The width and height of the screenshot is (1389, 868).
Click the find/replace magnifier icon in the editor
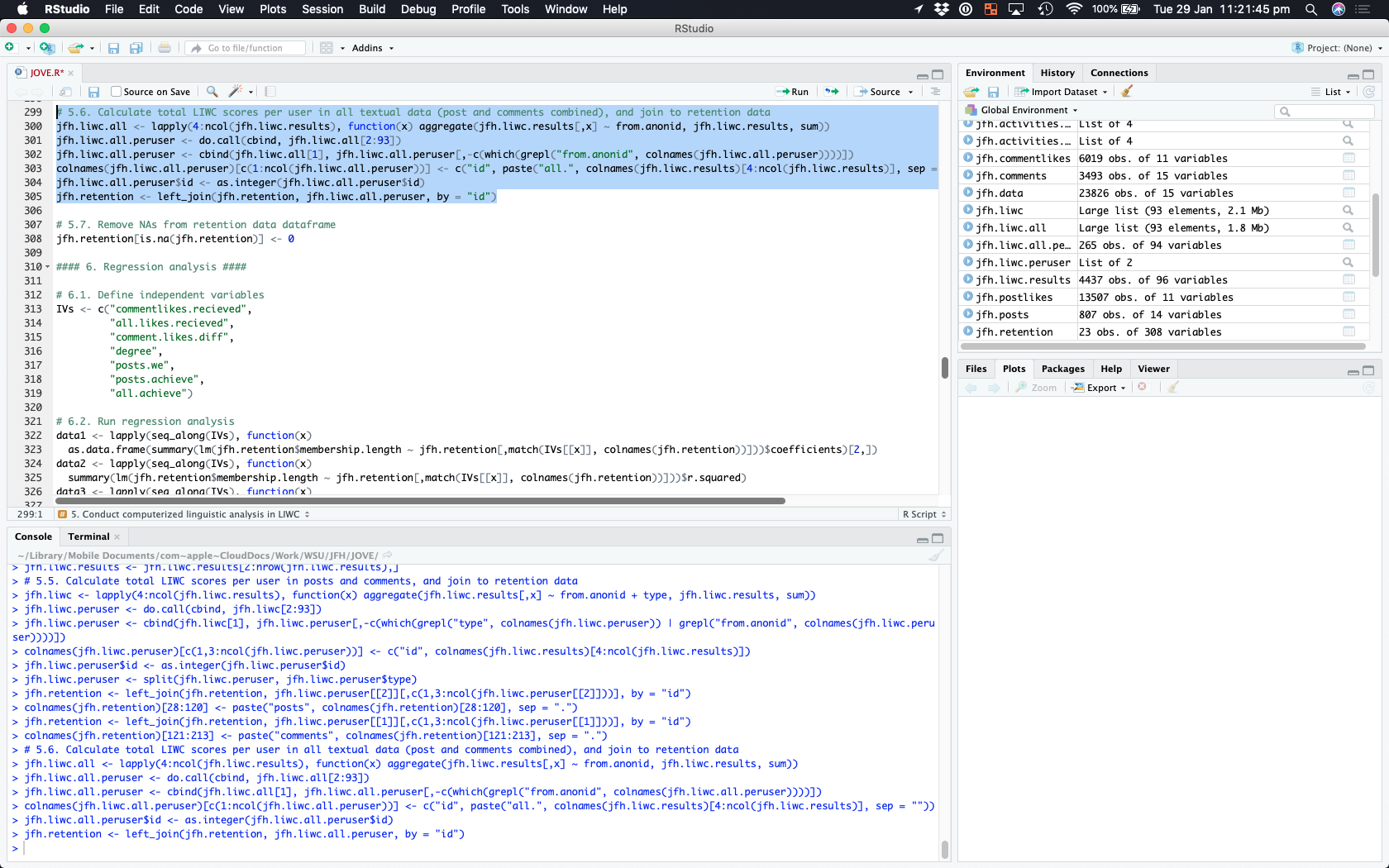click(212, 92)
